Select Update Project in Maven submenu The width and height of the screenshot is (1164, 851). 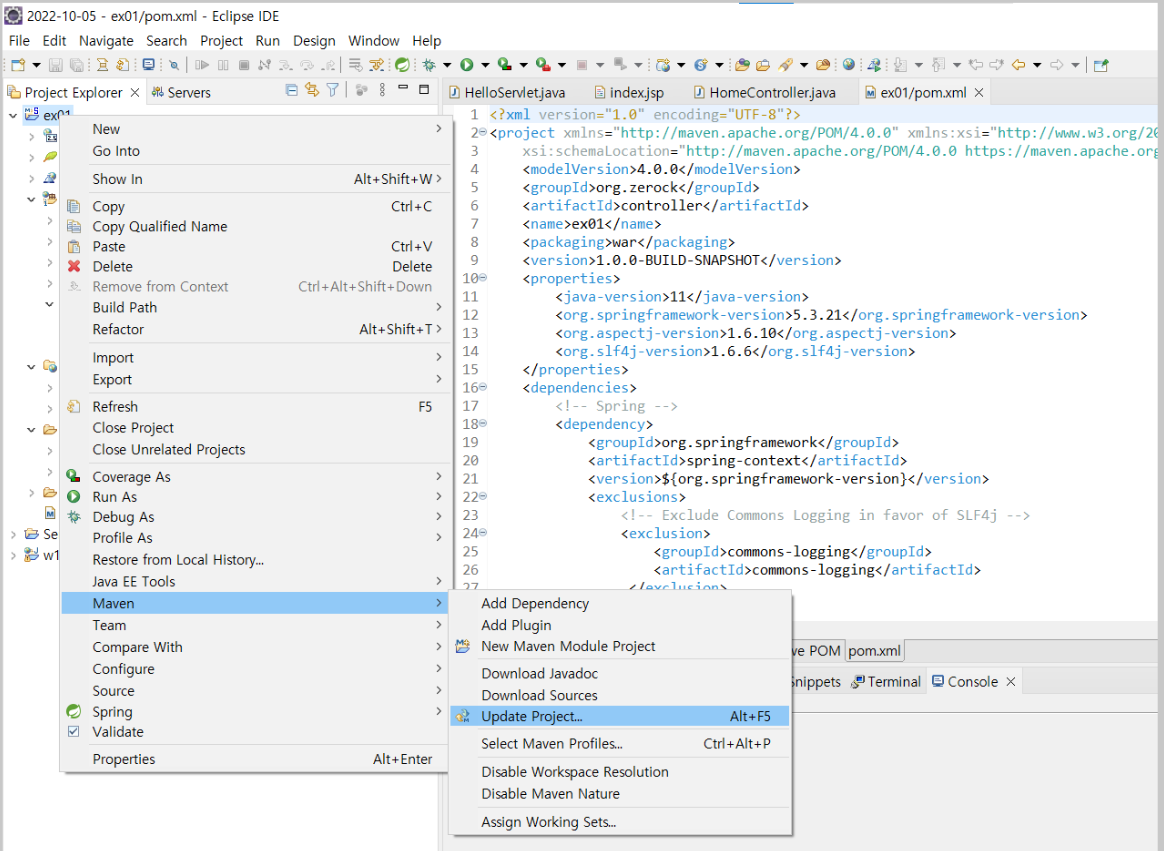pos(620,717)
